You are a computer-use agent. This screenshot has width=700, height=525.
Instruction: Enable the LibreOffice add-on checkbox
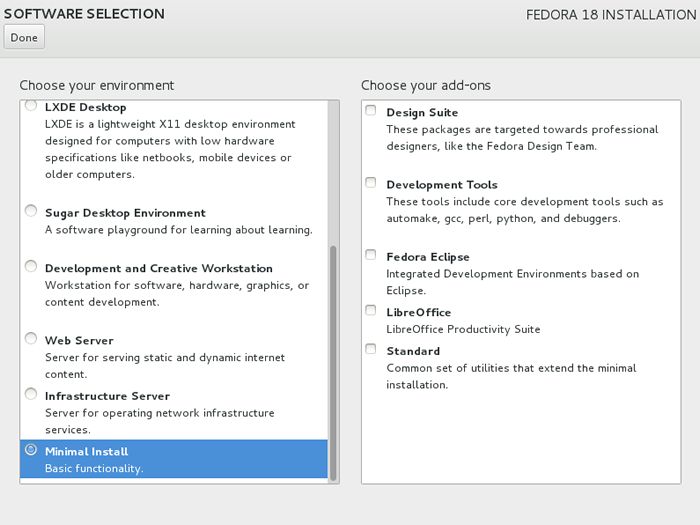point(371,310)
